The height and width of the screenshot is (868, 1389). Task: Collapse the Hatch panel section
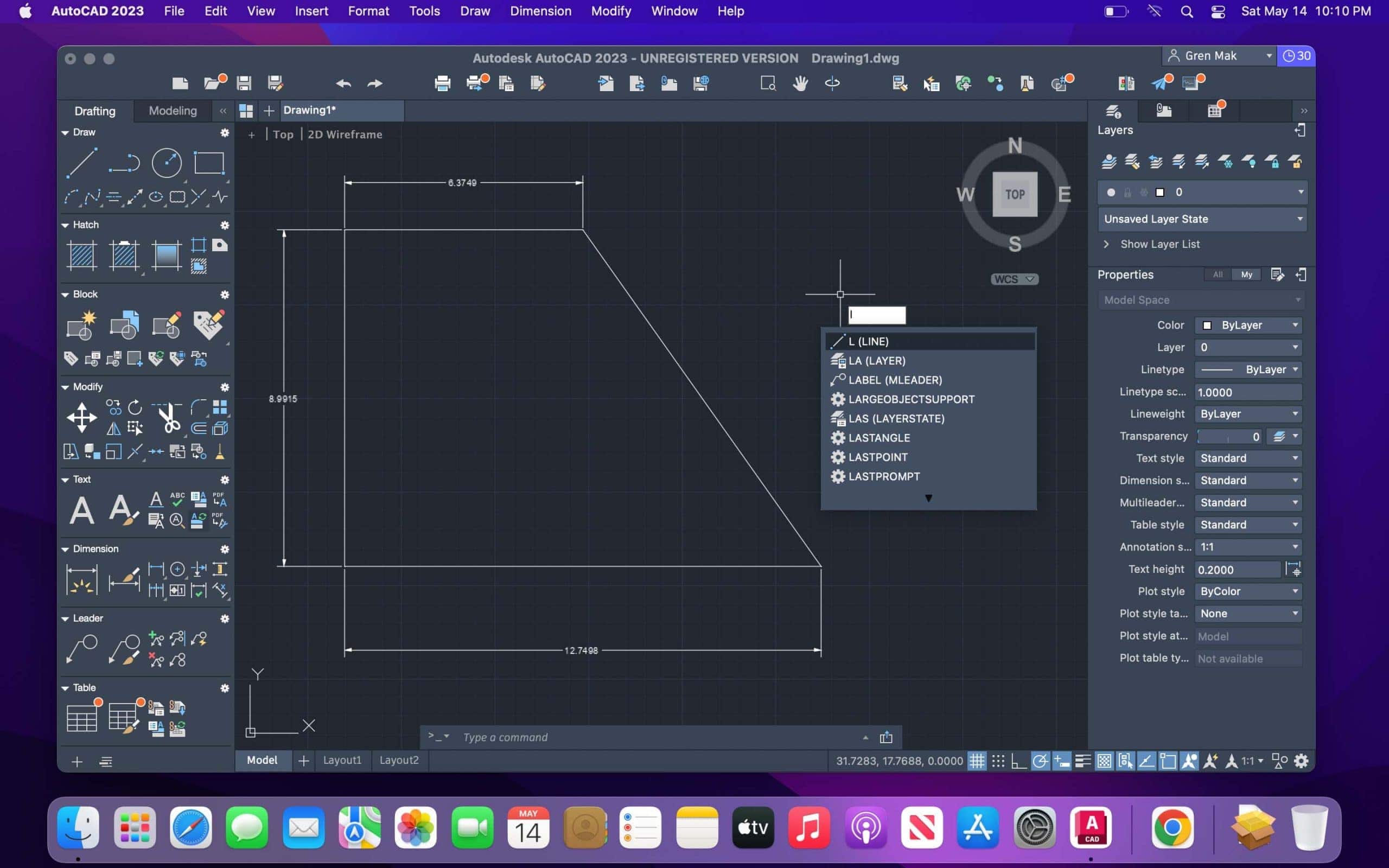65,225
